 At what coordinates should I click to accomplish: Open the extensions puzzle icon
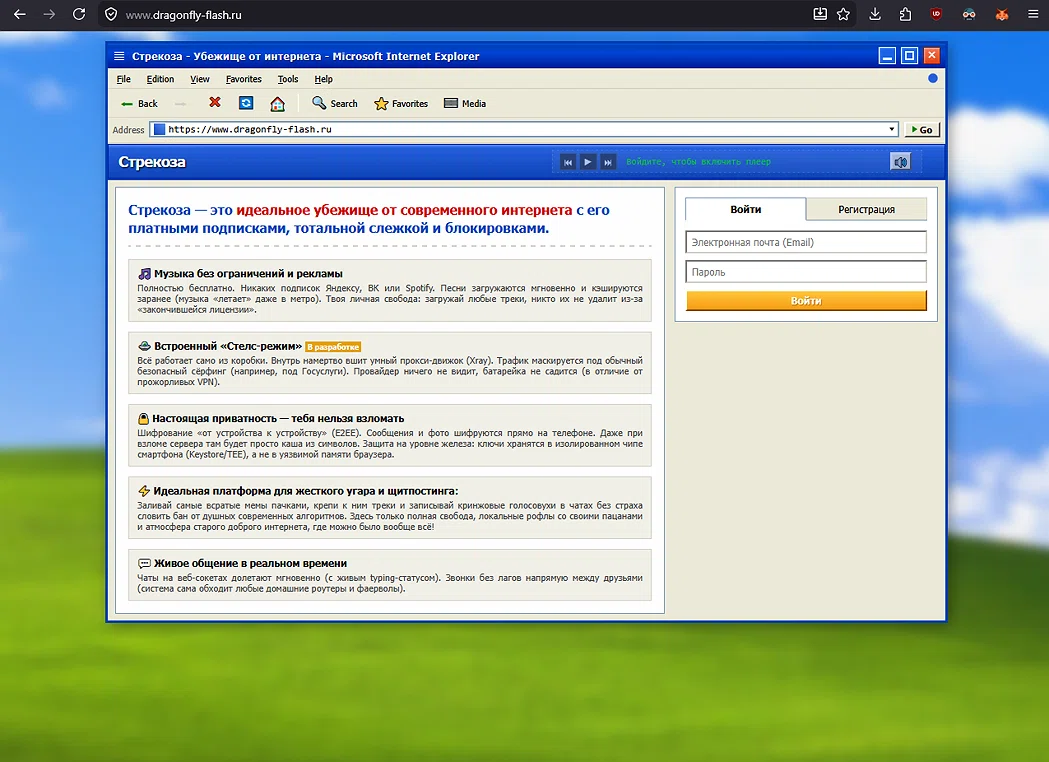(905, 14)
